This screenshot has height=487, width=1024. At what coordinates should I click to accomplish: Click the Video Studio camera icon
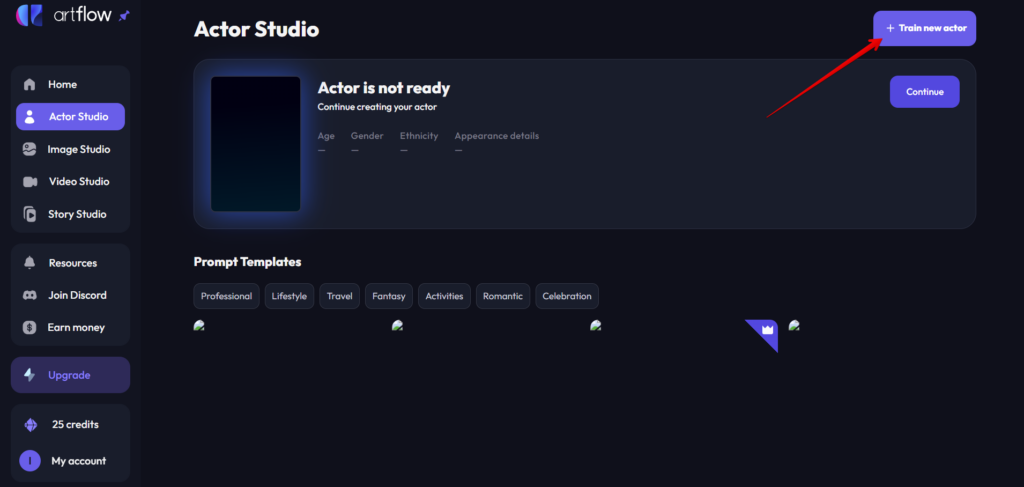pyautogui.click(x=30, y=181)
